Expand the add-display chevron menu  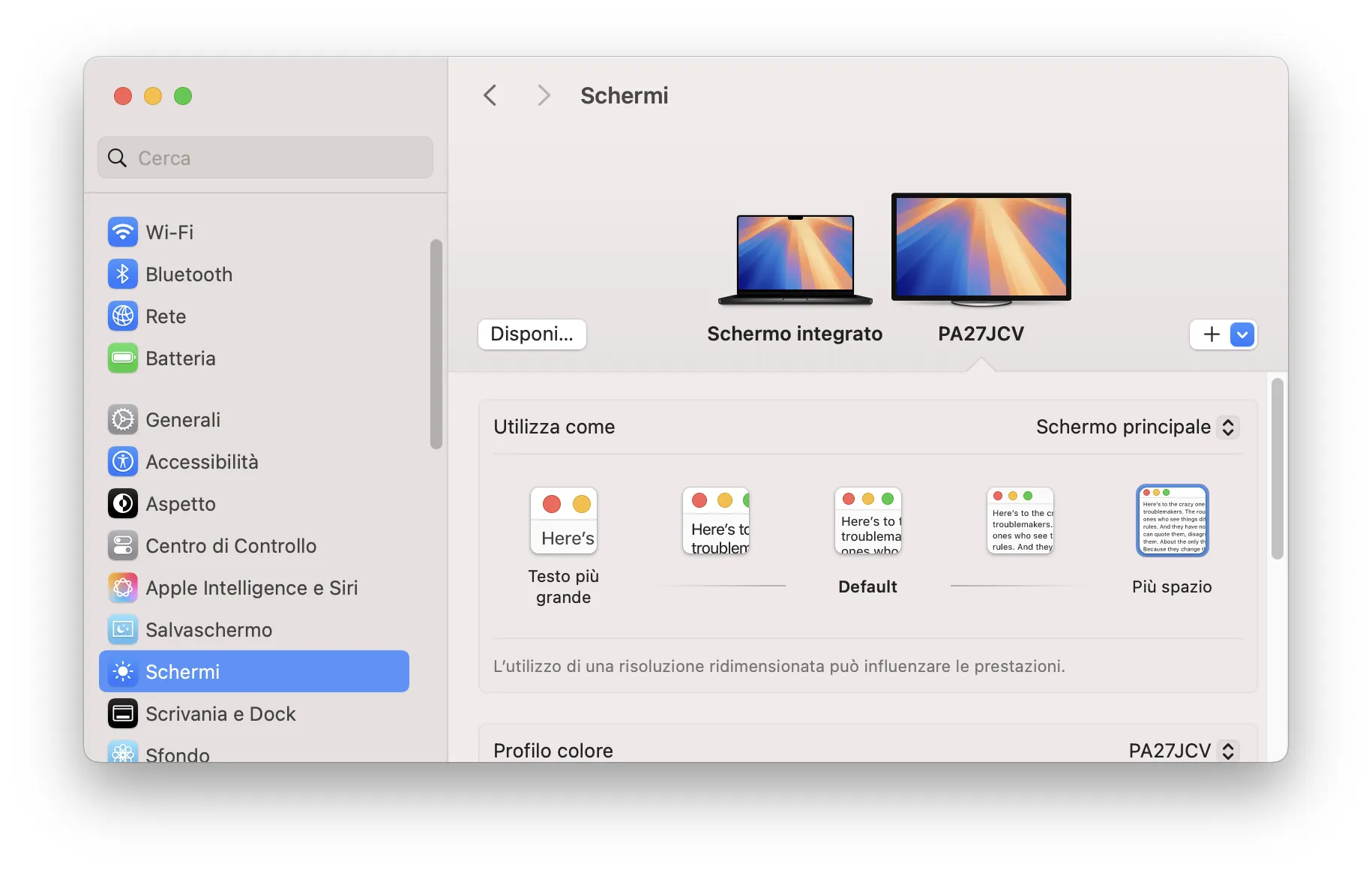1242,334
